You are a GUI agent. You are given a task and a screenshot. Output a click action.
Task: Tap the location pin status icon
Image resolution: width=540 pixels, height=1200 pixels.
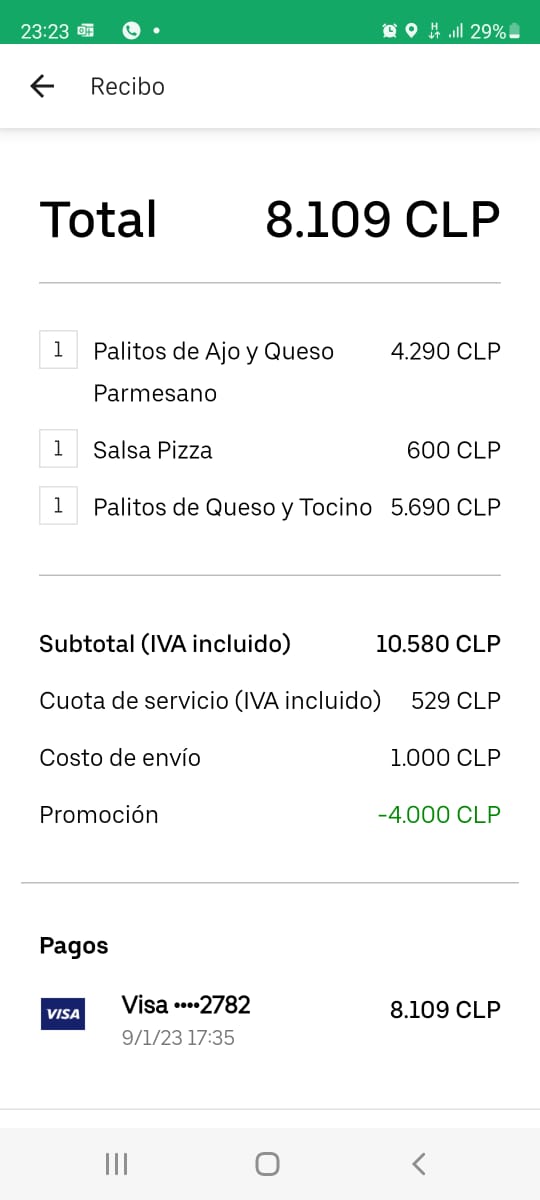coord(411,31)
